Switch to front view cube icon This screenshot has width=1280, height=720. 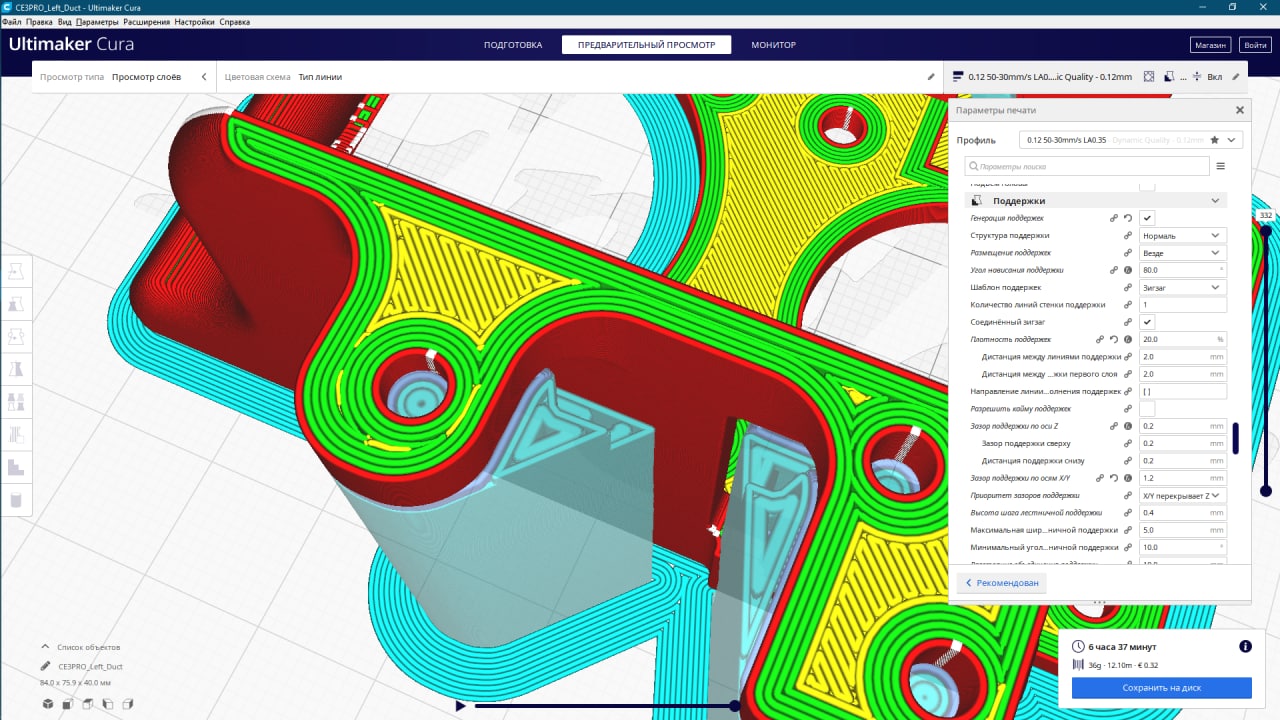point(67,704)
